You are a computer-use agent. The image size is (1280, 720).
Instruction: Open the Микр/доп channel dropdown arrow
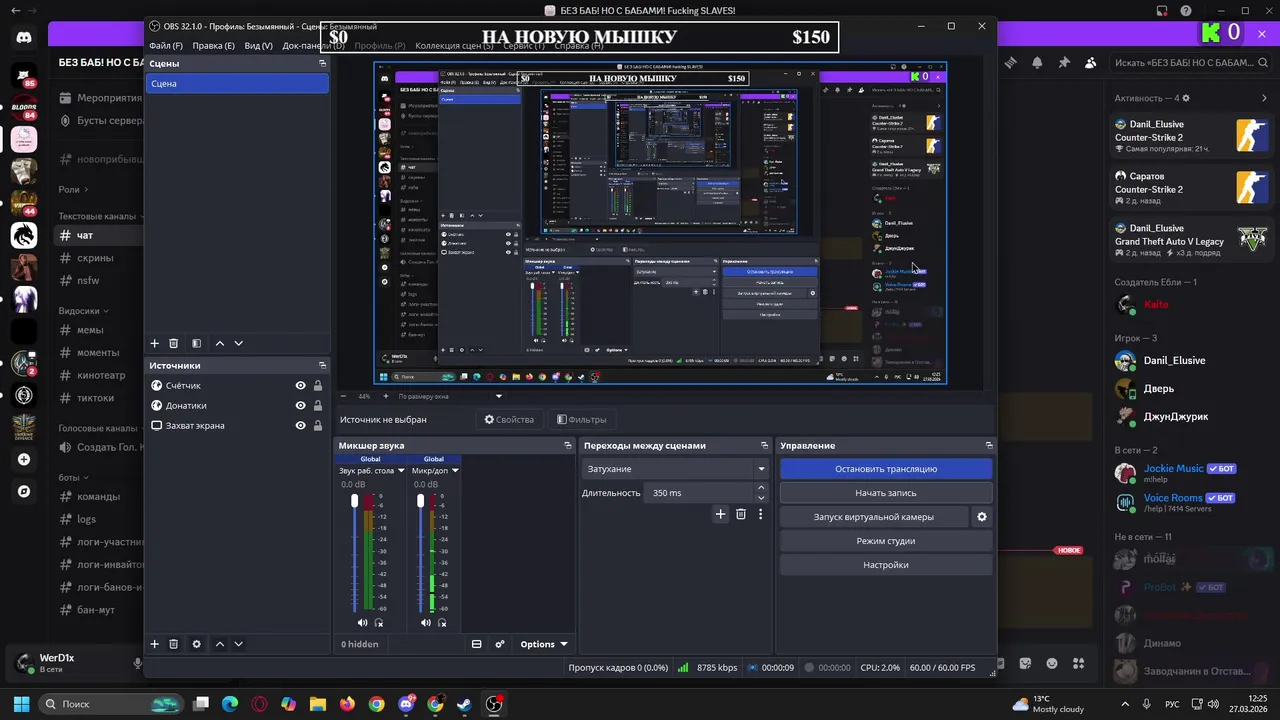pyautogui.click(x=455, y=470)
